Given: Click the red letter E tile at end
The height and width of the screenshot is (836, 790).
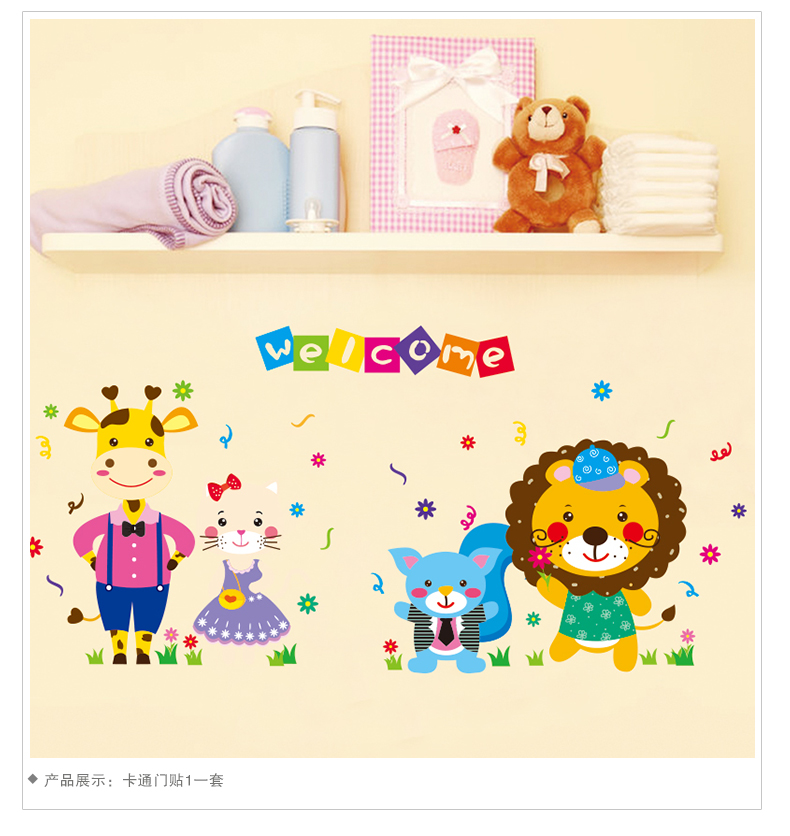Looking at the screenshot, I should tap(494, 356).
